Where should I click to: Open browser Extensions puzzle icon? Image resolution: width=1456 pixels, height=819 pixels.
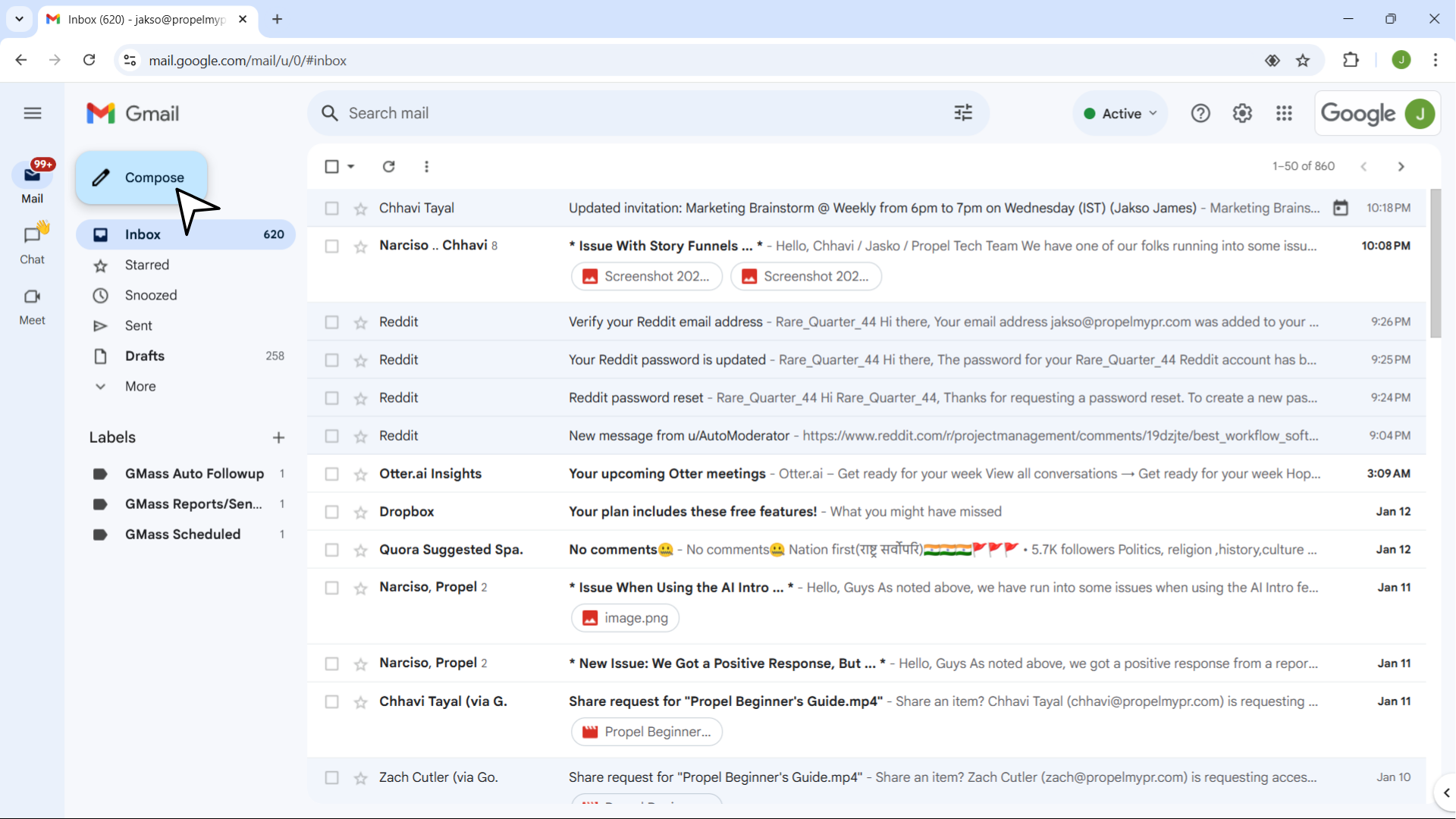(1351, 60)
